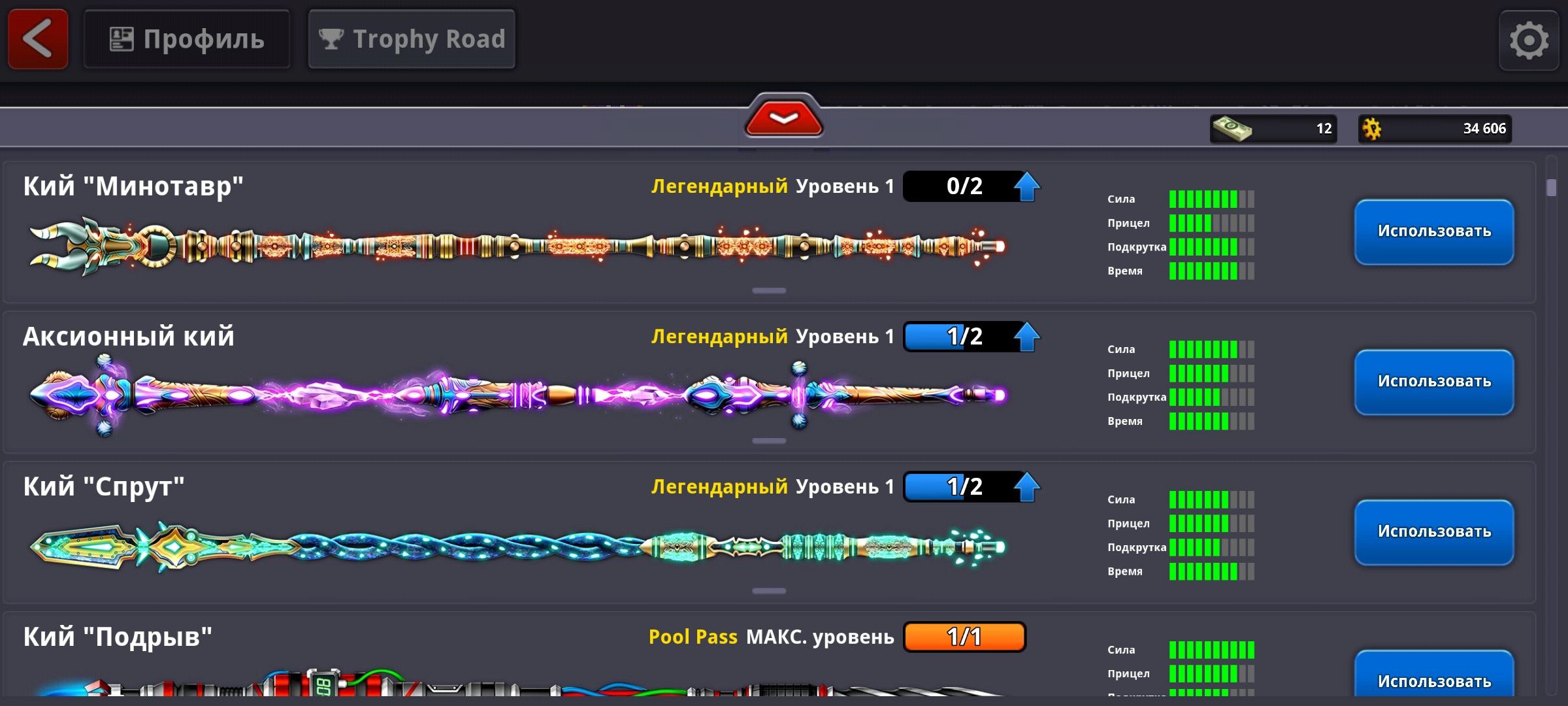Image resolution: width=1568 pixels, height=706 pixels.
Task: Click Сила stat bar of Подрыв
Action: point(1211,650)
